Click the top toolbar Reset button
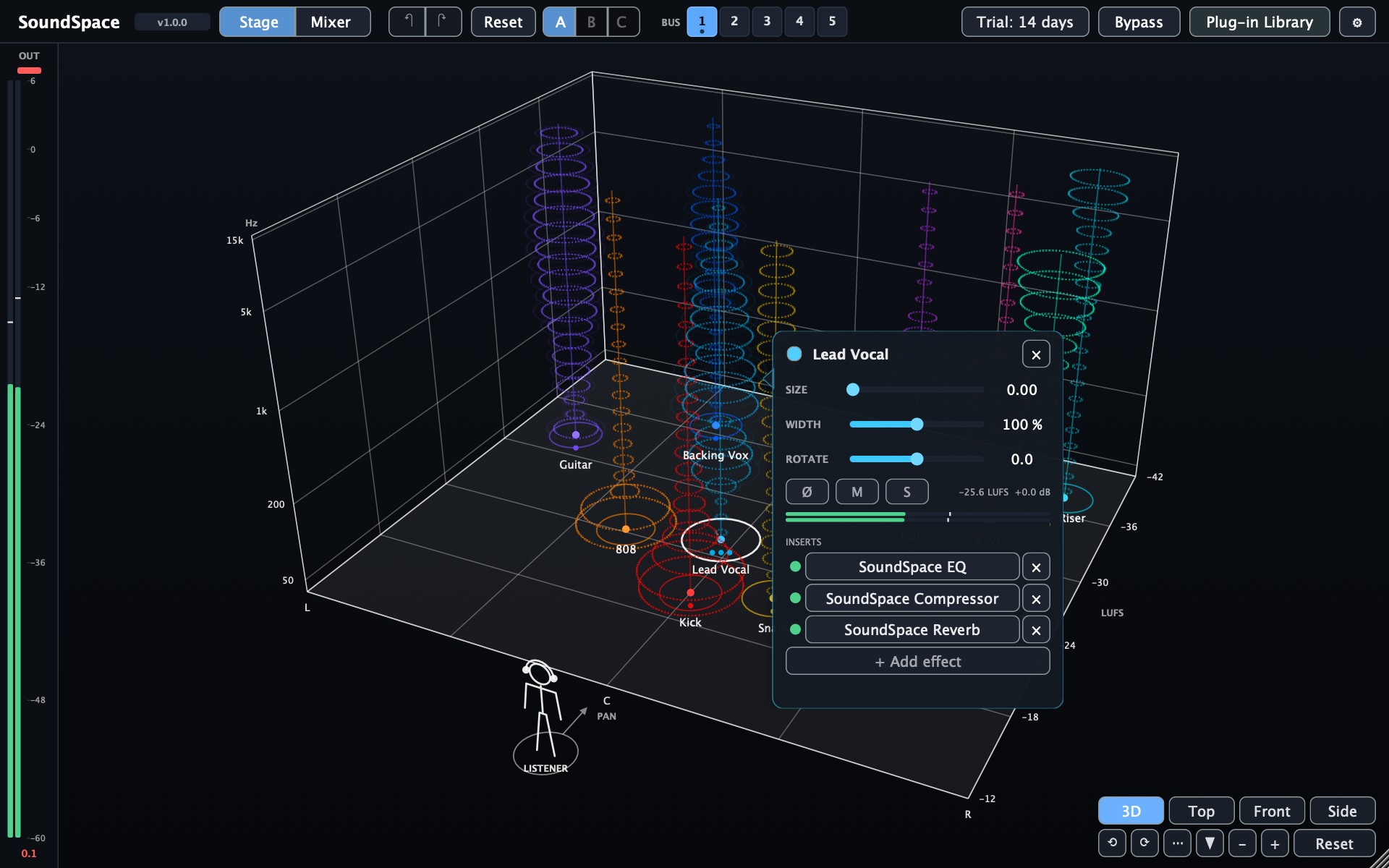Viewport: 1389px width, 868px height. pyautogui.click(x=503, y=22)
